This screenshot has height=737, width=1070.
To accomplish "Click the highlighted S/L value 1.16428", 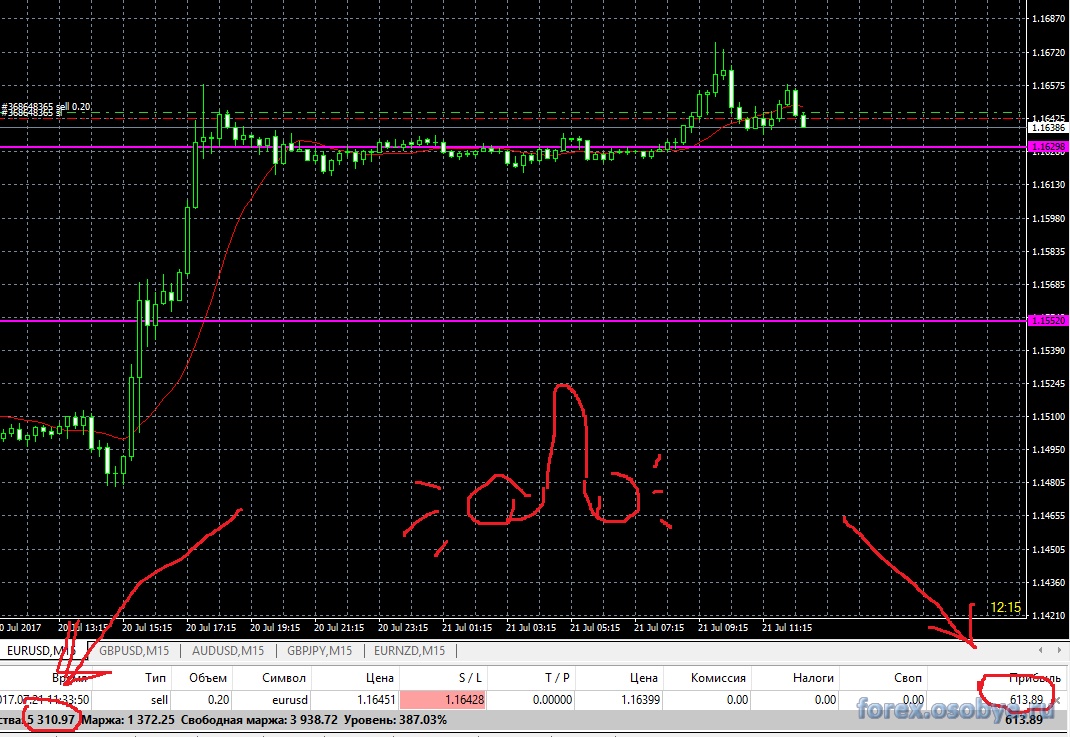I will pos(442,699).
